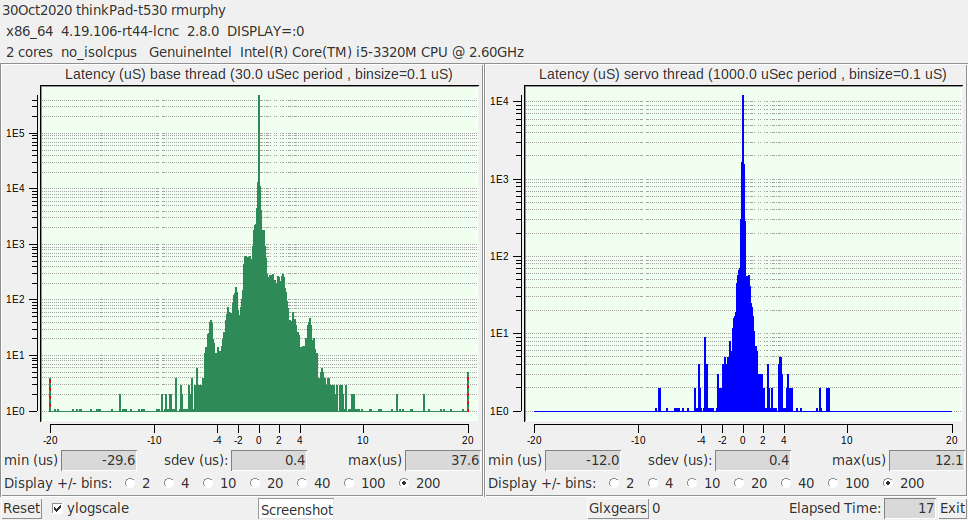The height and width of the screenshot is (520, 968).
Task: Click the Elapsed Time value 17
Action: point(910,508)
